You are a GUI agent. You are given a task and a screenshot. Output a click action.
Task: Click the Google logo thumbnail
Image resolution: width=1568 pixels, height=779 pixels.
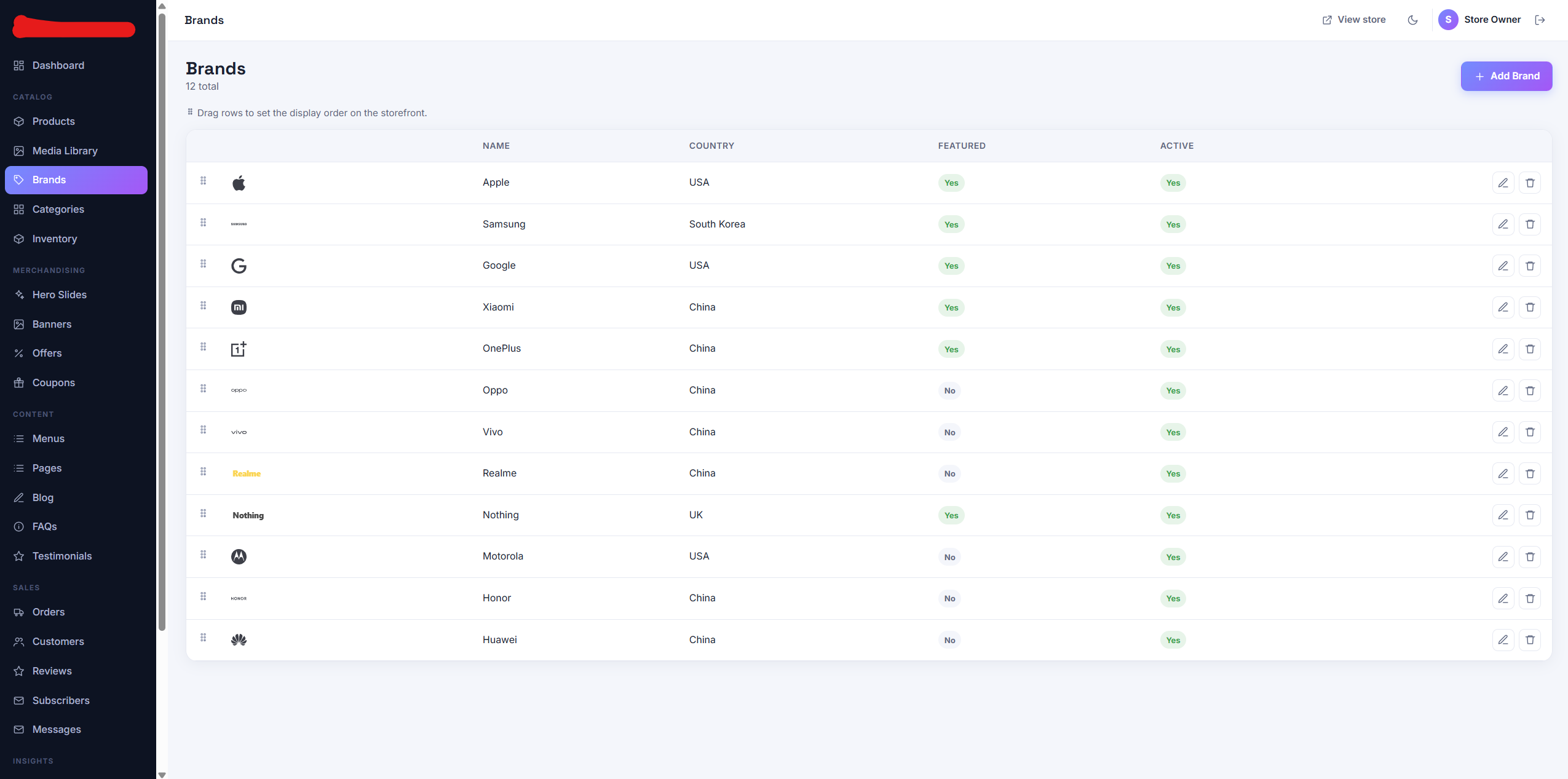pyautogui.click(x=239, y=266)
